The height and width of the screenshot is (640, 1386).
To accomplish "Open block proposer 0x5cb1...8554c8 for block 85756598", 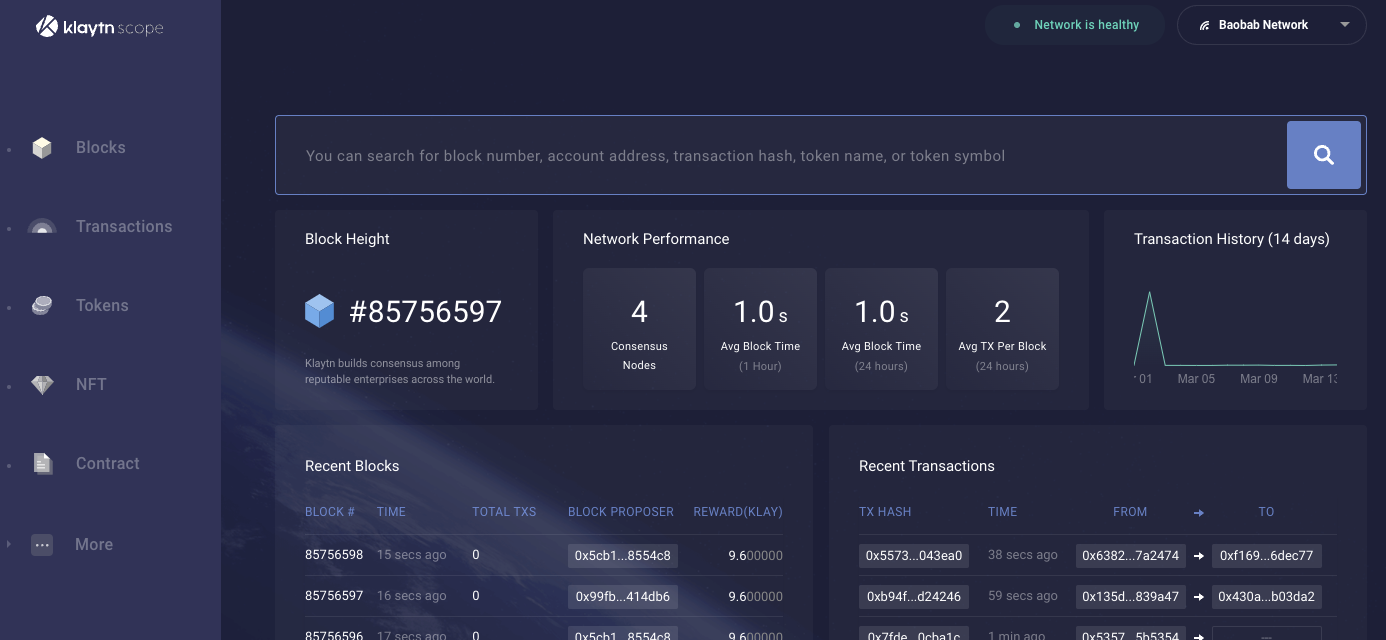I will (x=623, y=555).
